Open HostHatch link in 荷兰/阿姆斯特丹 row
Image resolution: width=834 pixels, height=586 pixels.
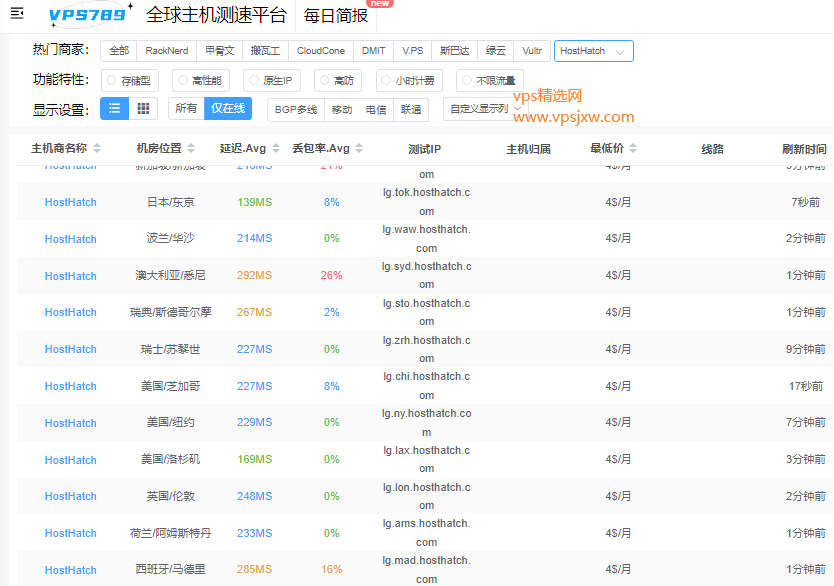(71, 533)
